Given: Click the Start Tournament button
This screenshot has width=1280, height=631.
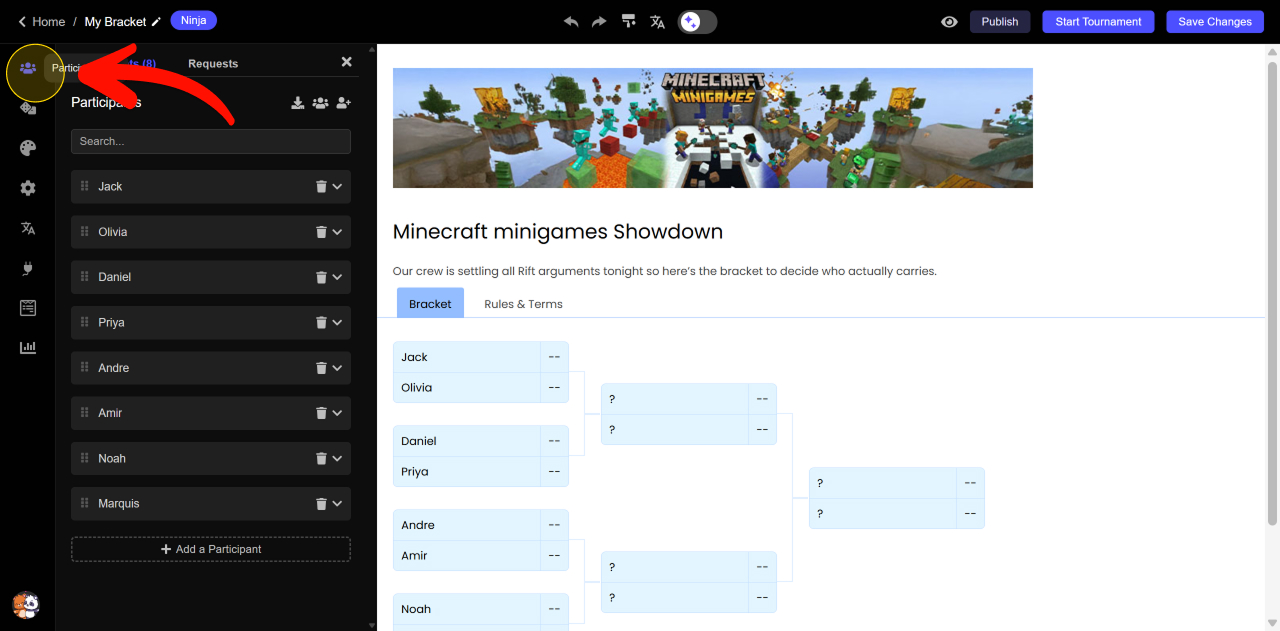Looking at the screenshot, I should coord(1098,22).
